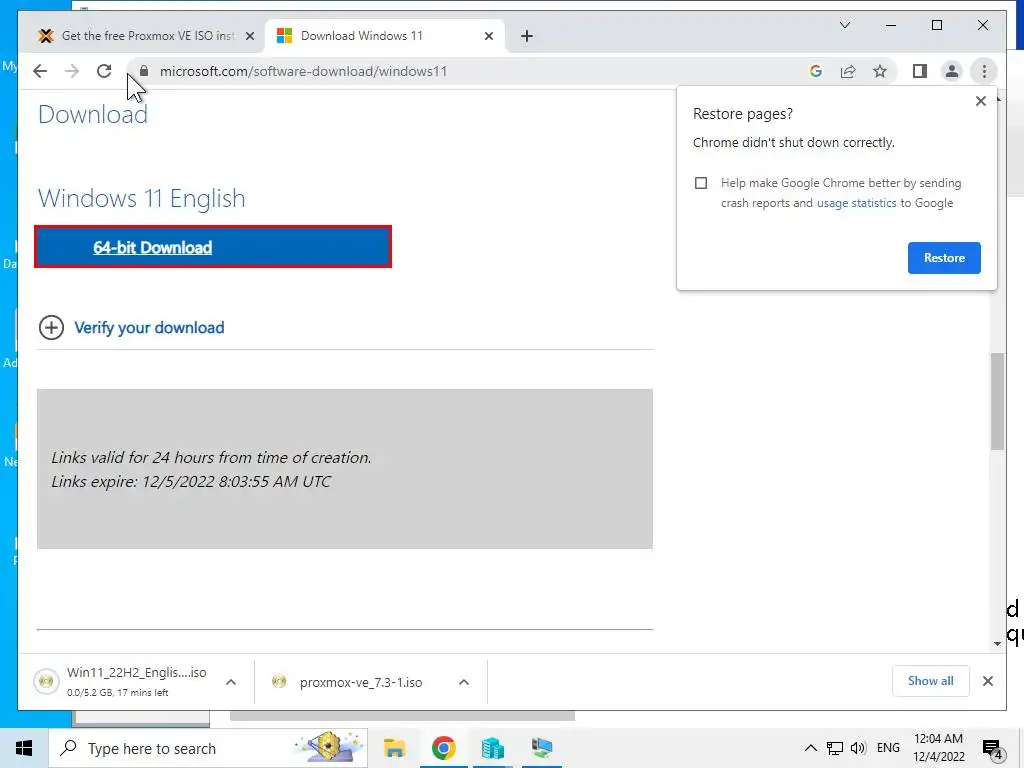Viewport: 1024px width, 768px height.
Task: Close the Proxmox VE ISO tab
Action: 249,36
